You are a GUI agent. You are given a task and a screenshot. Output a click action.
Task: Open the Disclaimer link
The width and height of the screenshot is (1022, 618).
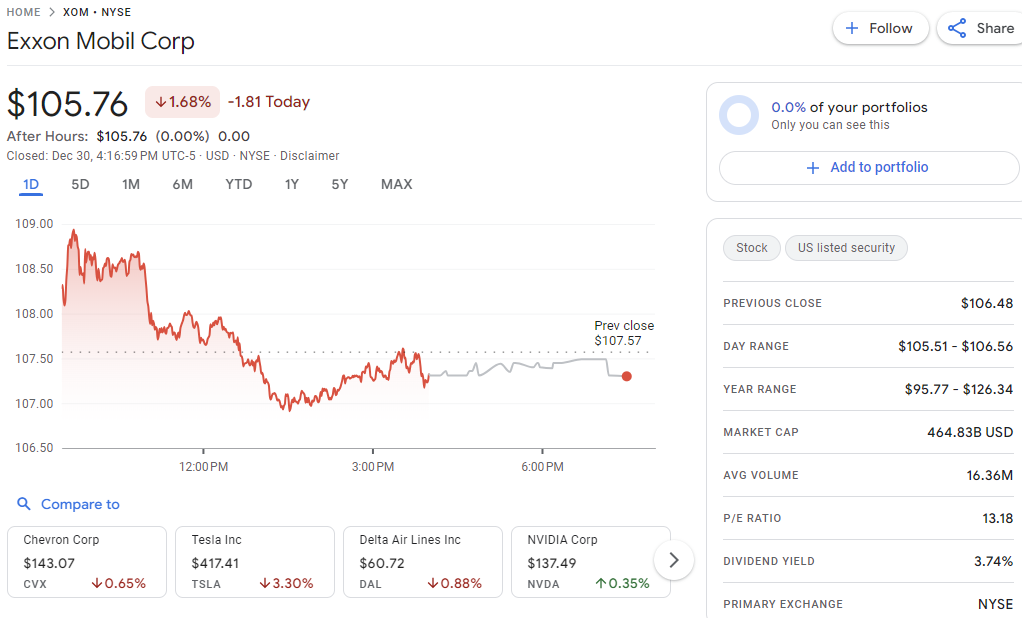310,156
